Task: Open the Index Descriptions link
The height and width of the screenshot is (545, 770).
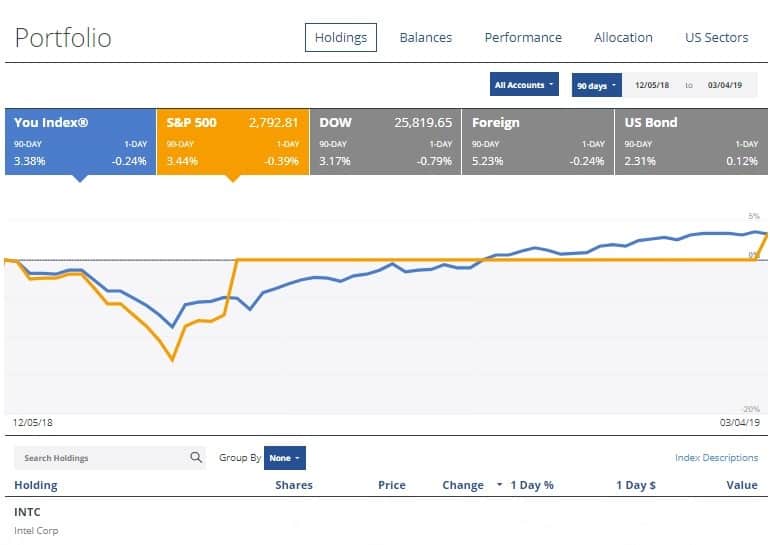Action: [716, 458]
